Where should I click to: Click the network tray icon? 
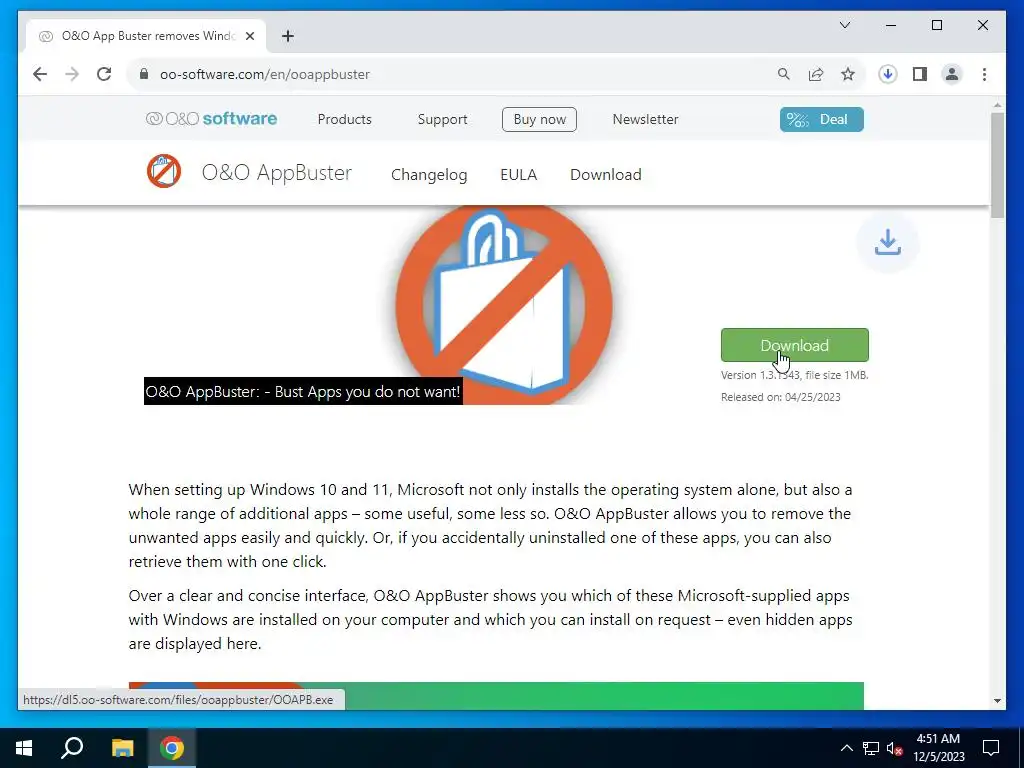(x=871, y=748)
